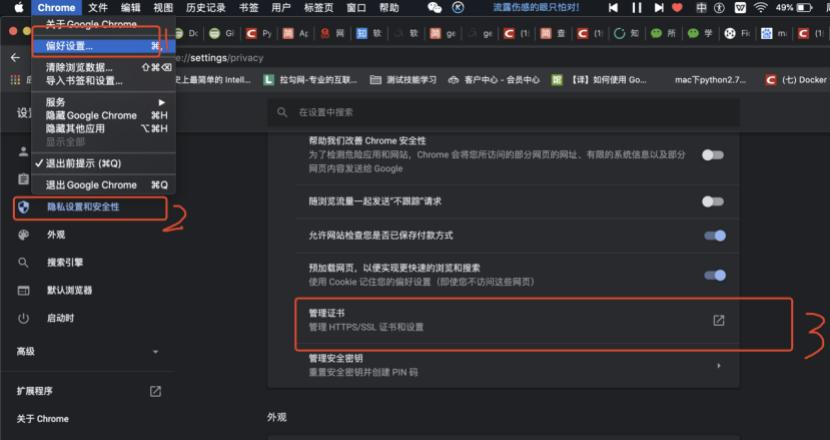
Task: Select 启动时 in settings sidebar
Action: click(60, 318)
